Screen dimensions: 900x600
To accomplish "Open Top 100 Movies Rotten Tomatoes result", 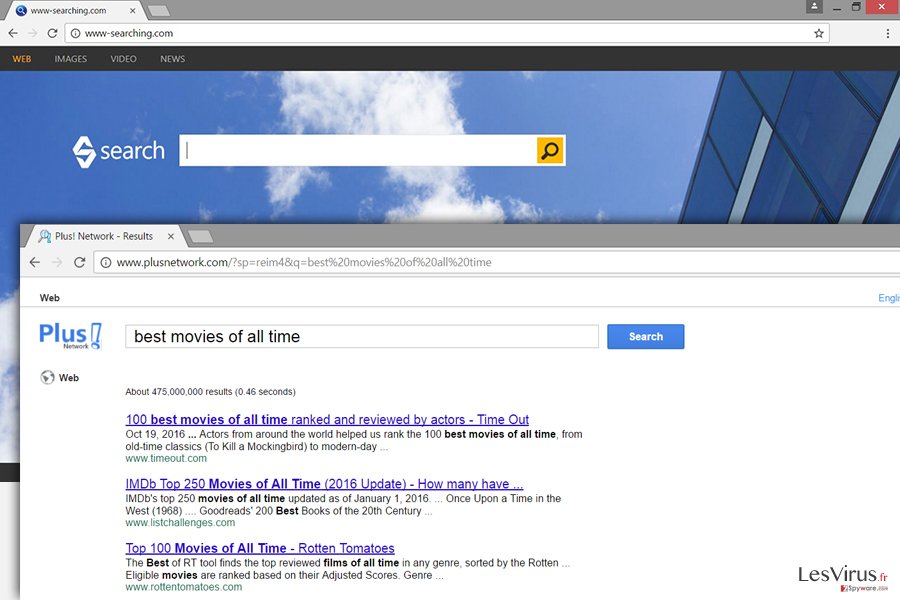I will (260, 548).
